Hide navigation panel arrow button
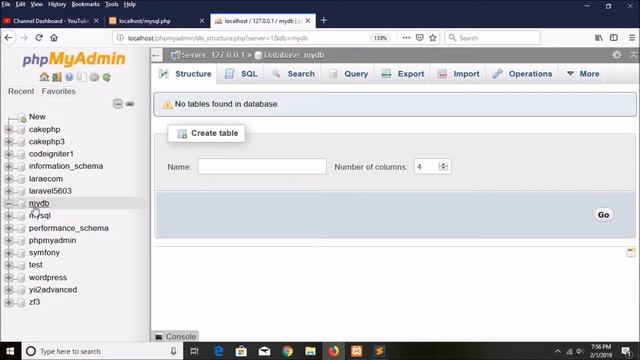This screenshot has width=640, height=360. point(156,55)
